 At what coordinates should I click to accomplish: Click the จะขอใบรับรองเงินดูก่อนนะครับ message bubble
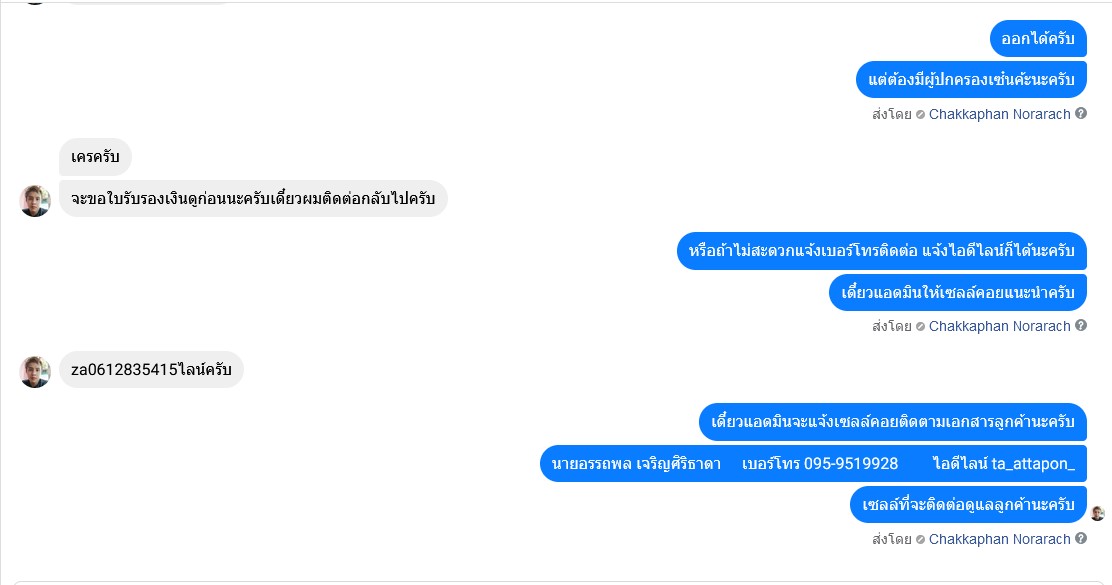point(253,199)
